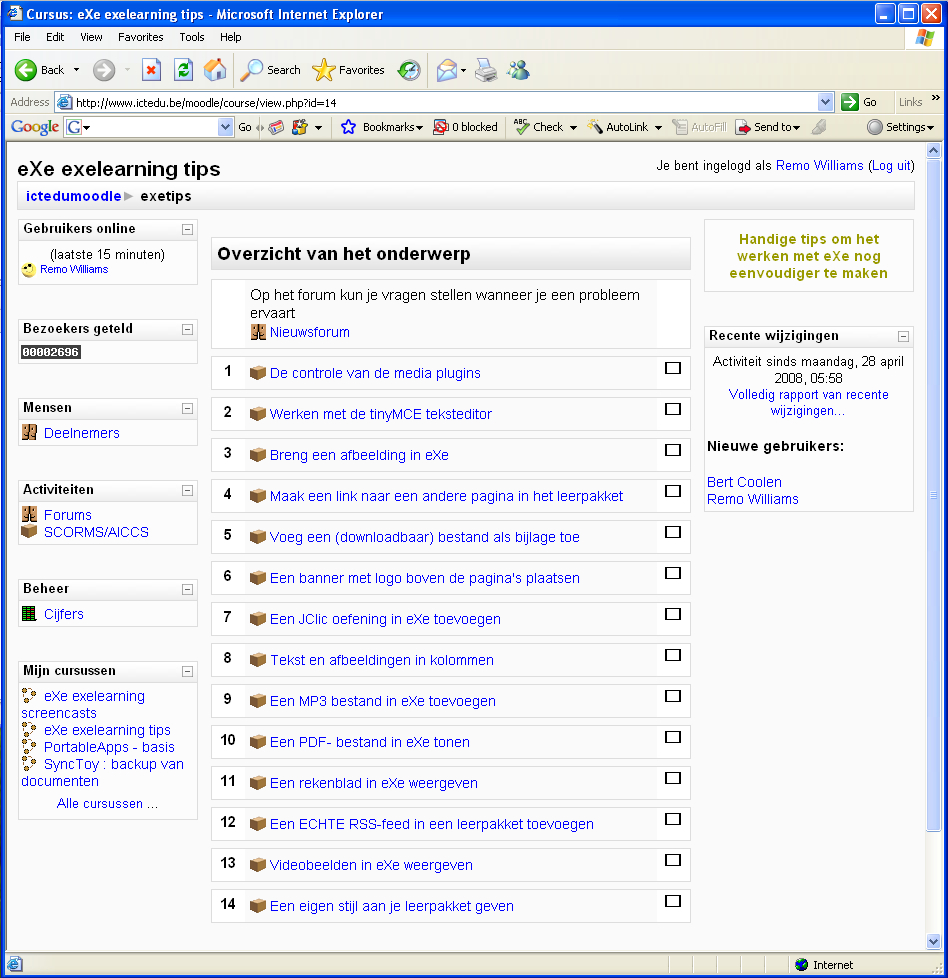Viewport: 948px width, 978px height.
Task: Click the ABC Check spelling icon
Action: click(x=521, y=127)
